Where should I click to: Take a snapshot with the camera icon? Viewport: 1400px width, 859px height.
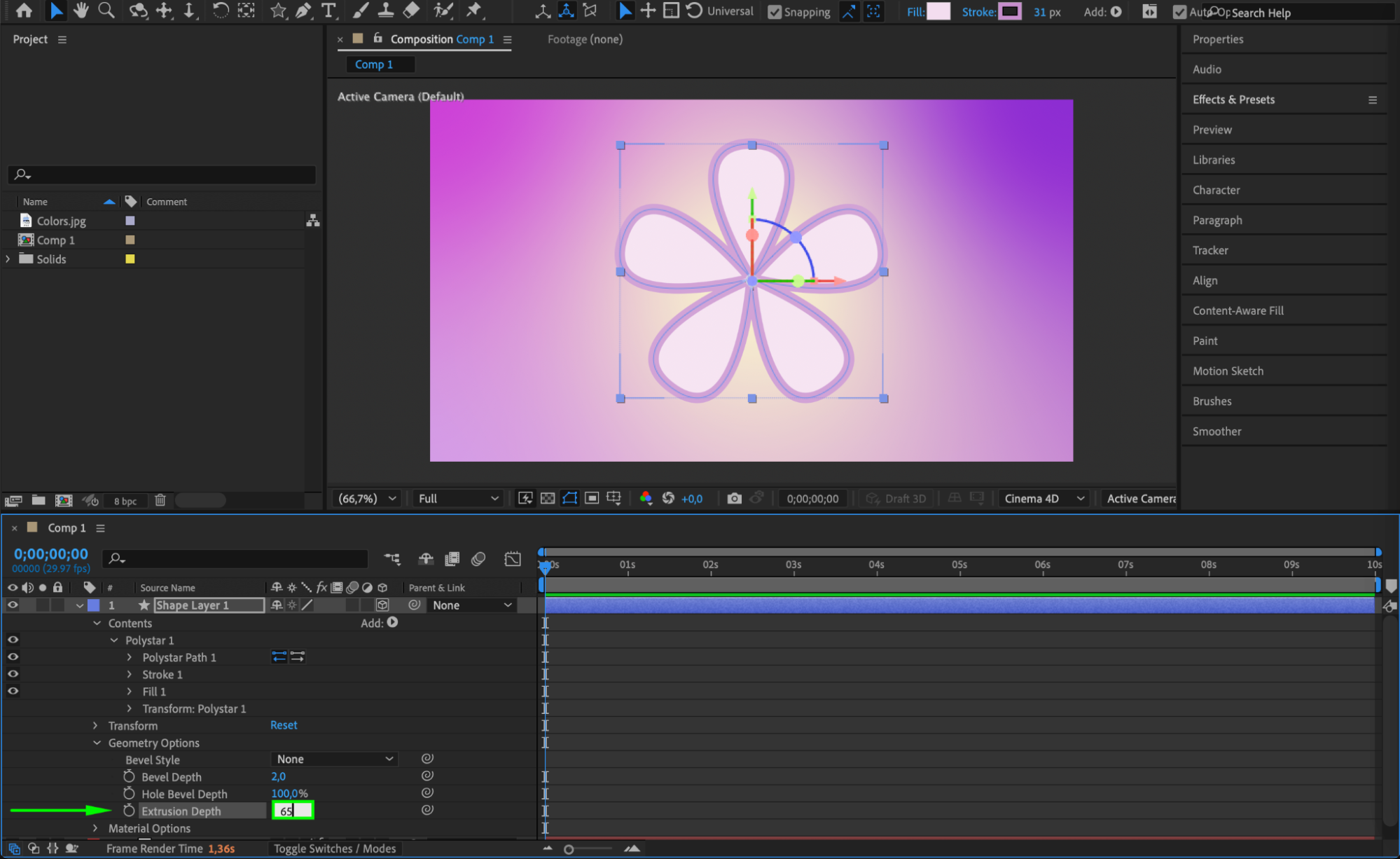coord(733,498)
